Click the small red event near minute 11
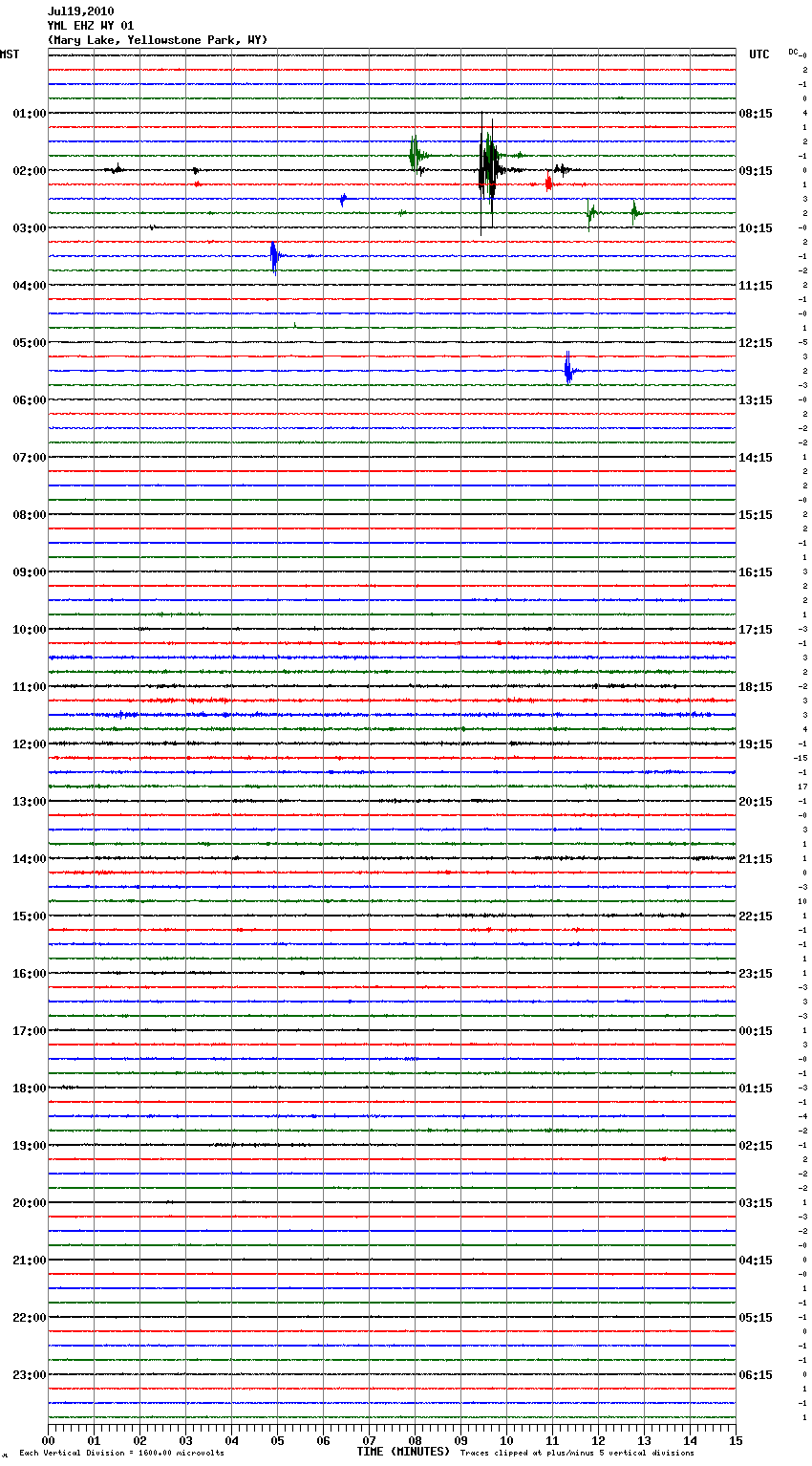Viewport: 812px width, 1466px height. (x=548, y=183)
